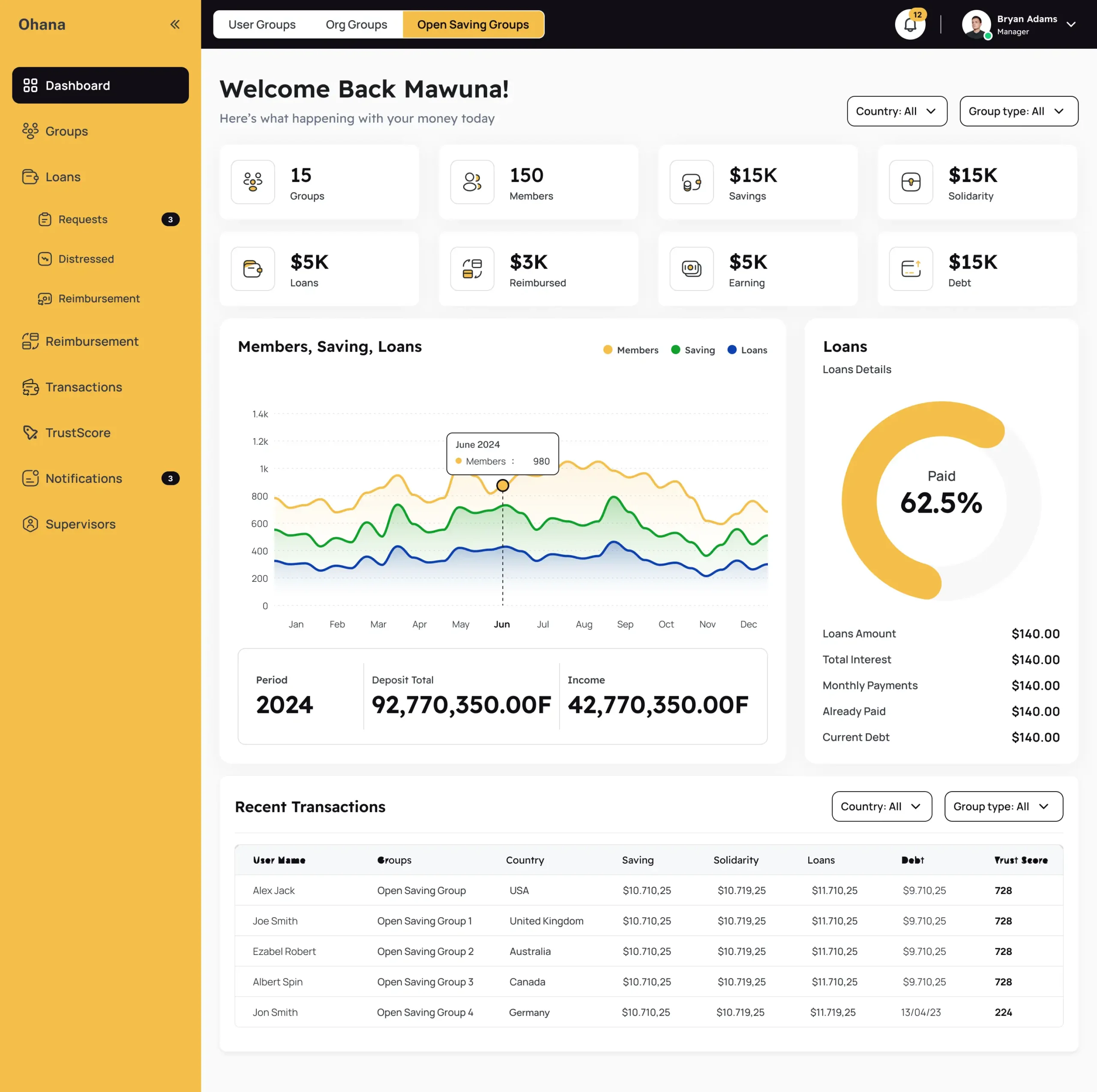Switch to the User Groups tab

[262, 24]
